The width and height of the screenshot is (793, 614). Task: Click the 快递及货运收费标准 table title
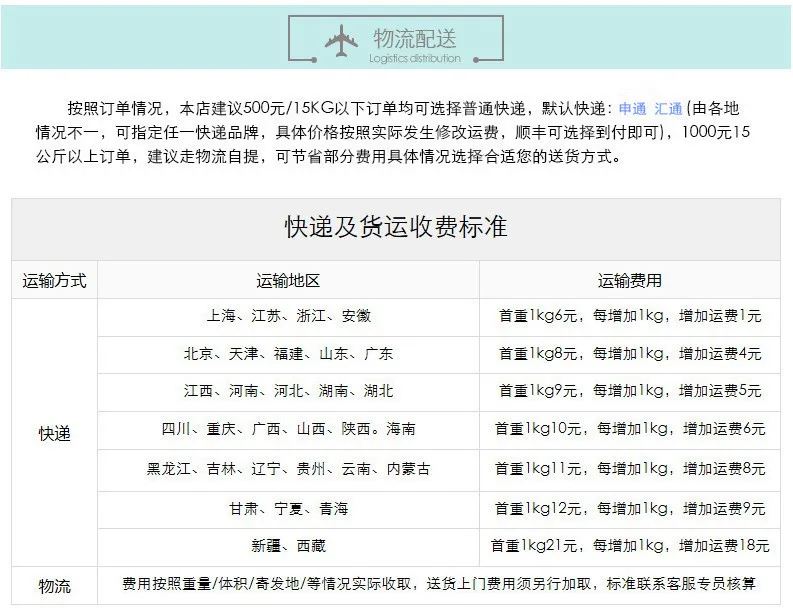point(395,227)
